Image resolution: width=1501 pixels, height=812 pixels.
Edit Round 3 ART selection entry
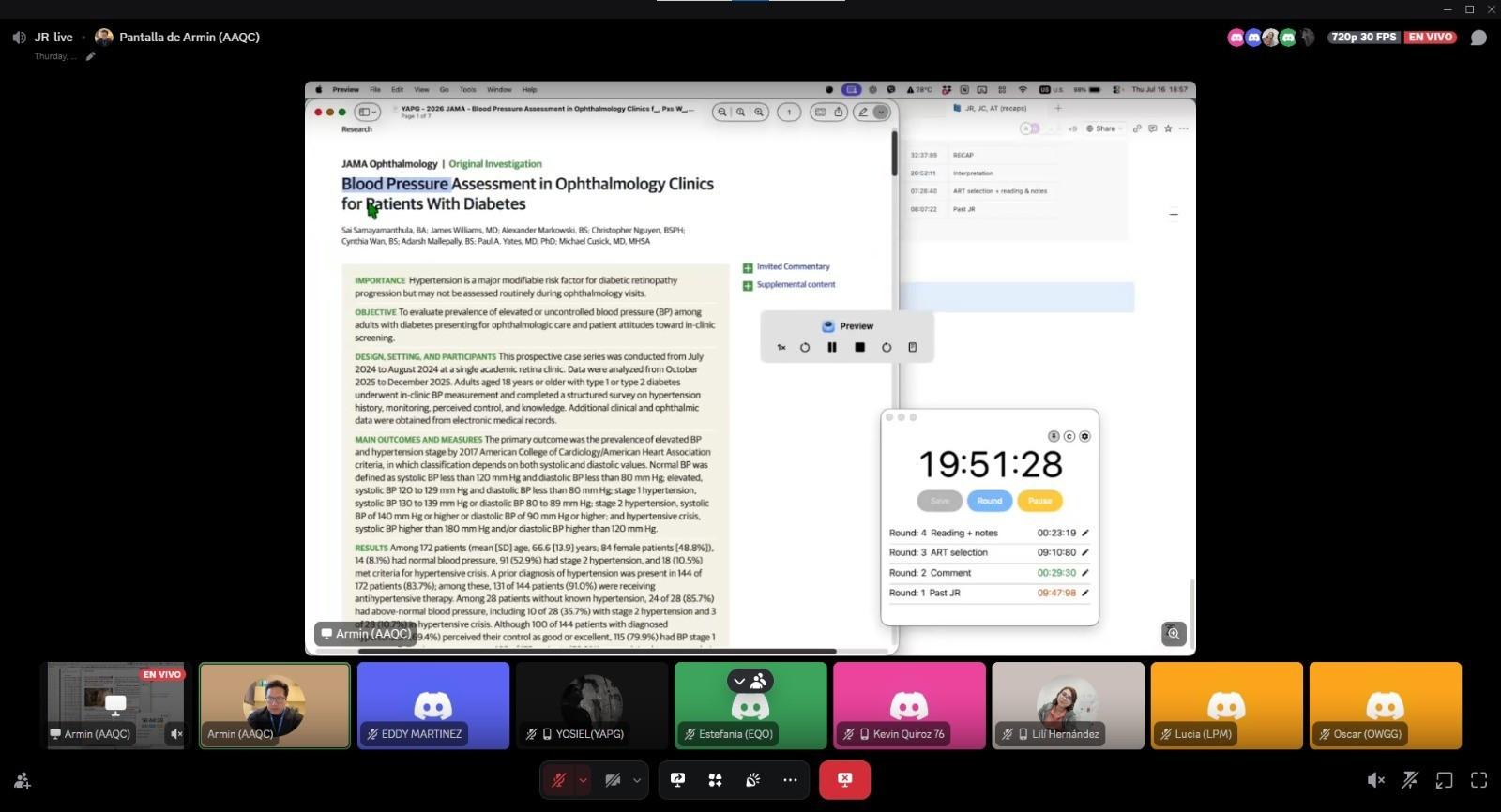click(1085, 552)
